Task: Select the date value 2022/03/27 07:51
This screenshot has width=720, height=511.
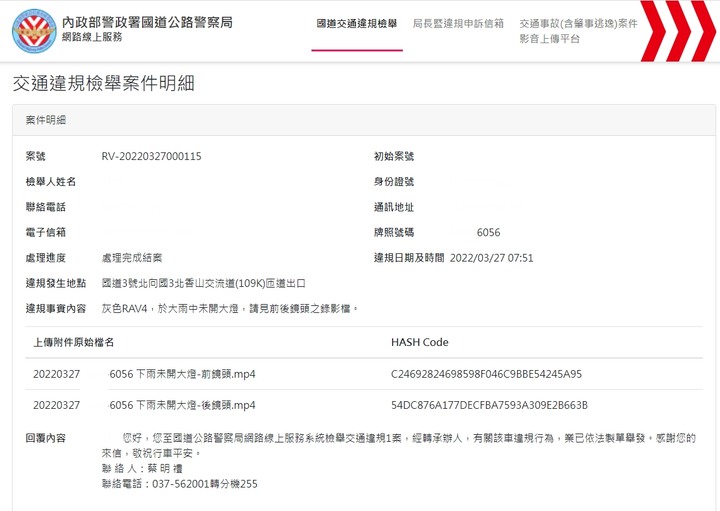Action: tap(492, 258)
